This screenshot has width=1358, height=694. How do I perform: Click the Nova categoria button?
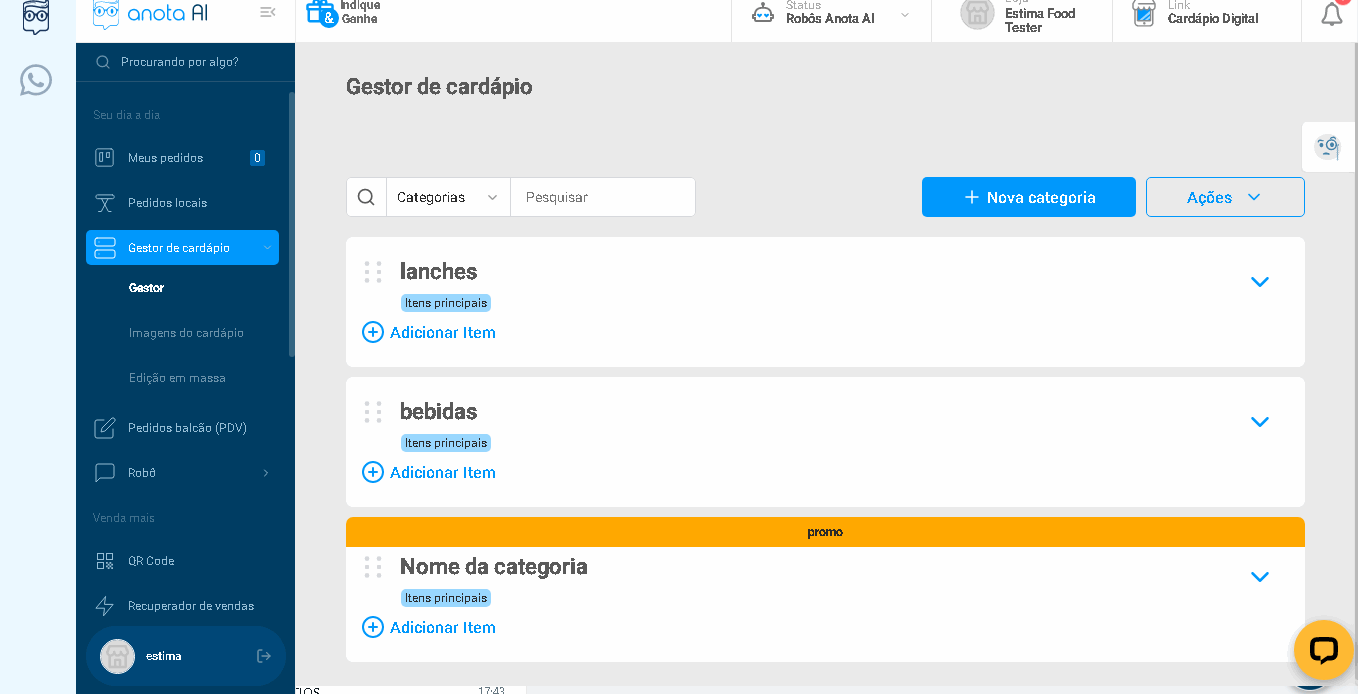tap(1028, 197)
